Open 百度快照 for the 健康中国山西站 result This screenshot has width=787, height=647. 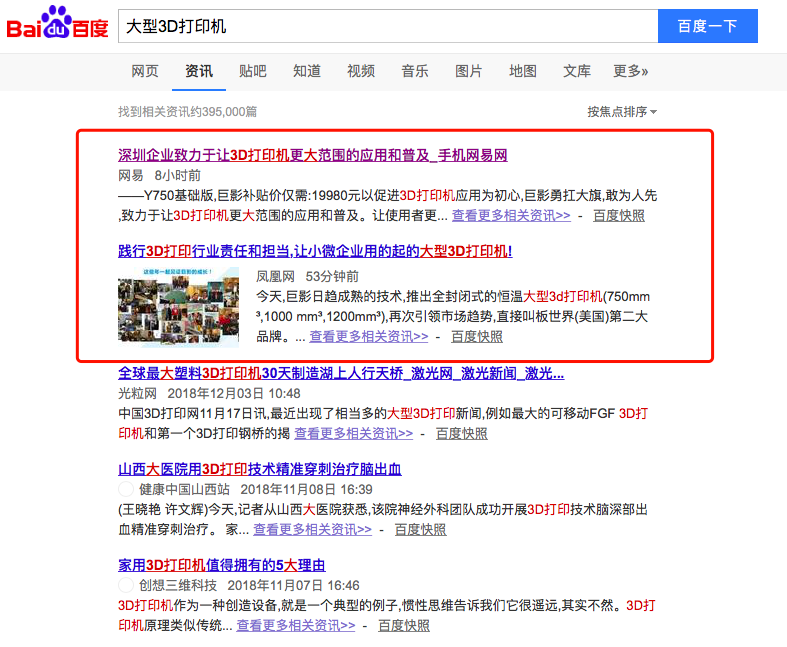pyautogui.click(x=421, y=530)
